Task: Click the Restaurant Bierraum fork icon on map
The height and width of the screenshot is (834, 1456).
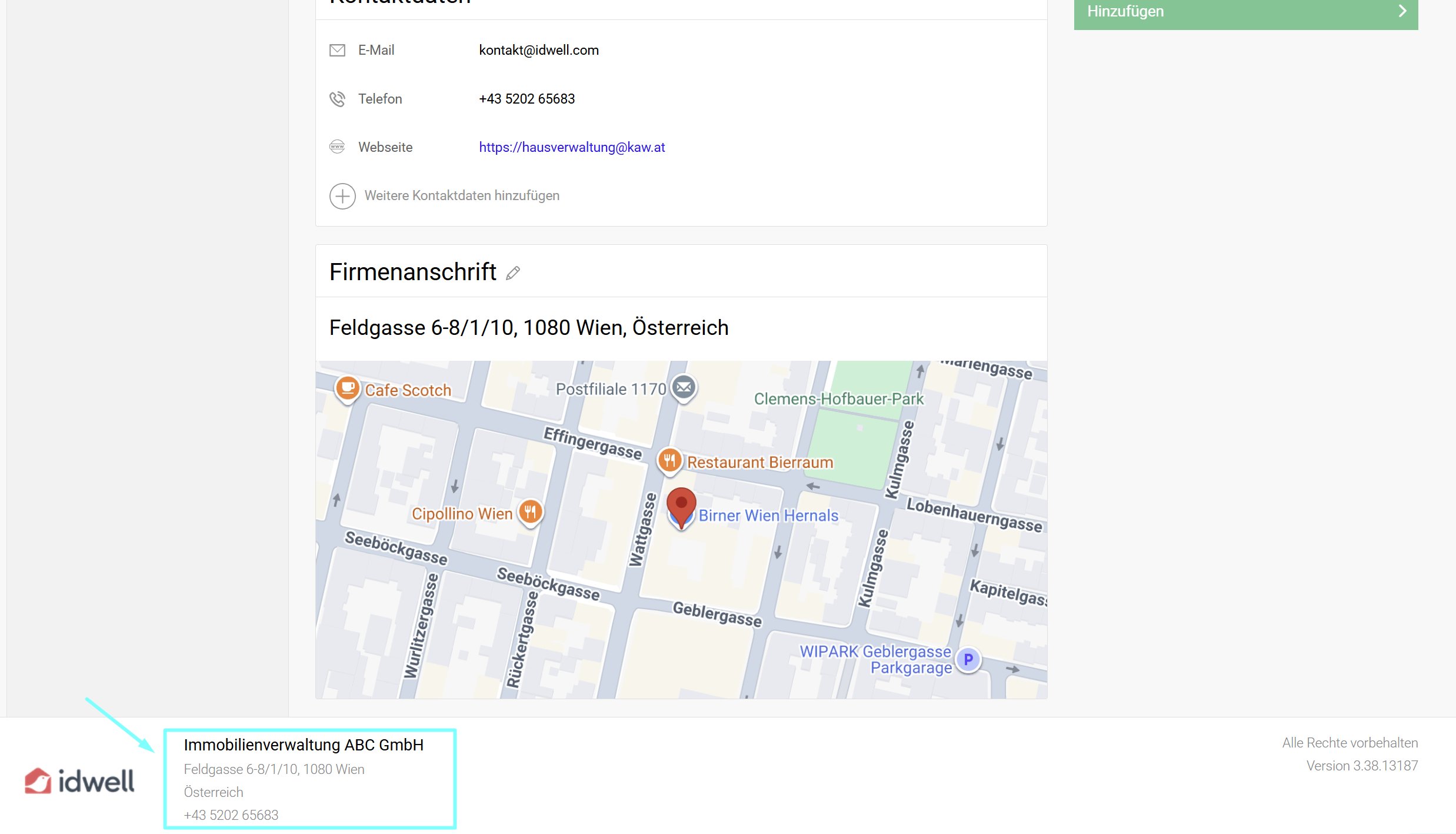Action: (x=669, y=460)
